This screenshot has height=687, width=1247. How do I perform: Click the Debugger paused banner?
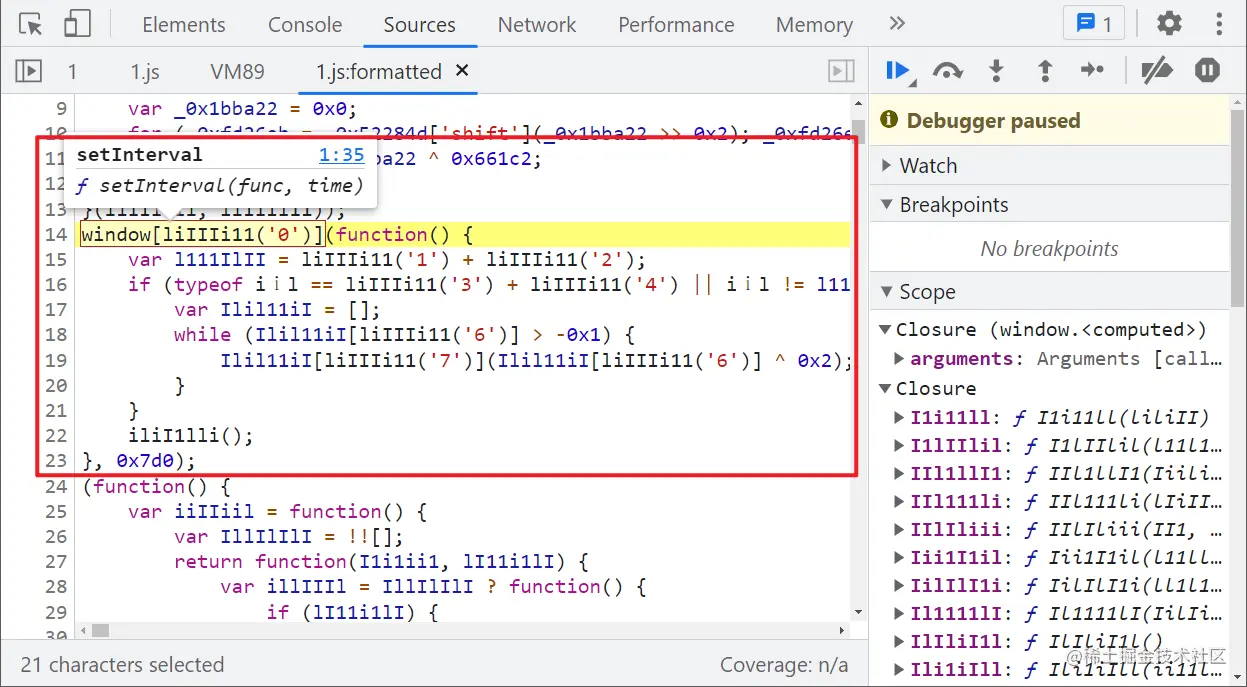pos(1049,121)
